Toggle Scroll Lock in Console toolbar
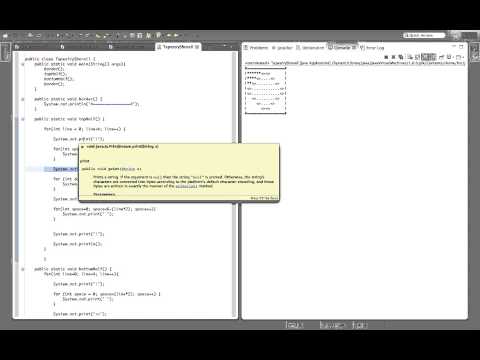This screenshot has height=360, width=480. (x=417, y=57)
